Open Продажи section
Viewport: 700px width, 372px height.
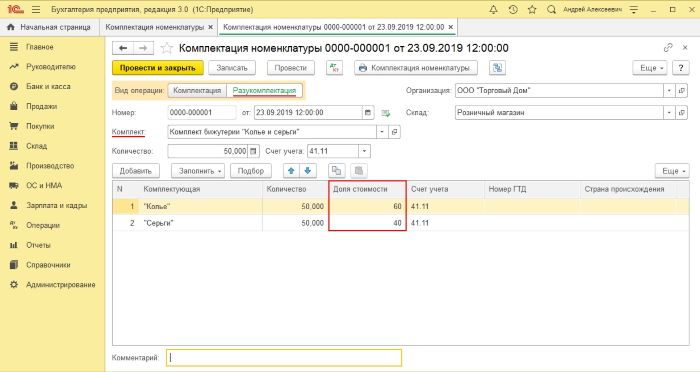[41, 106]
